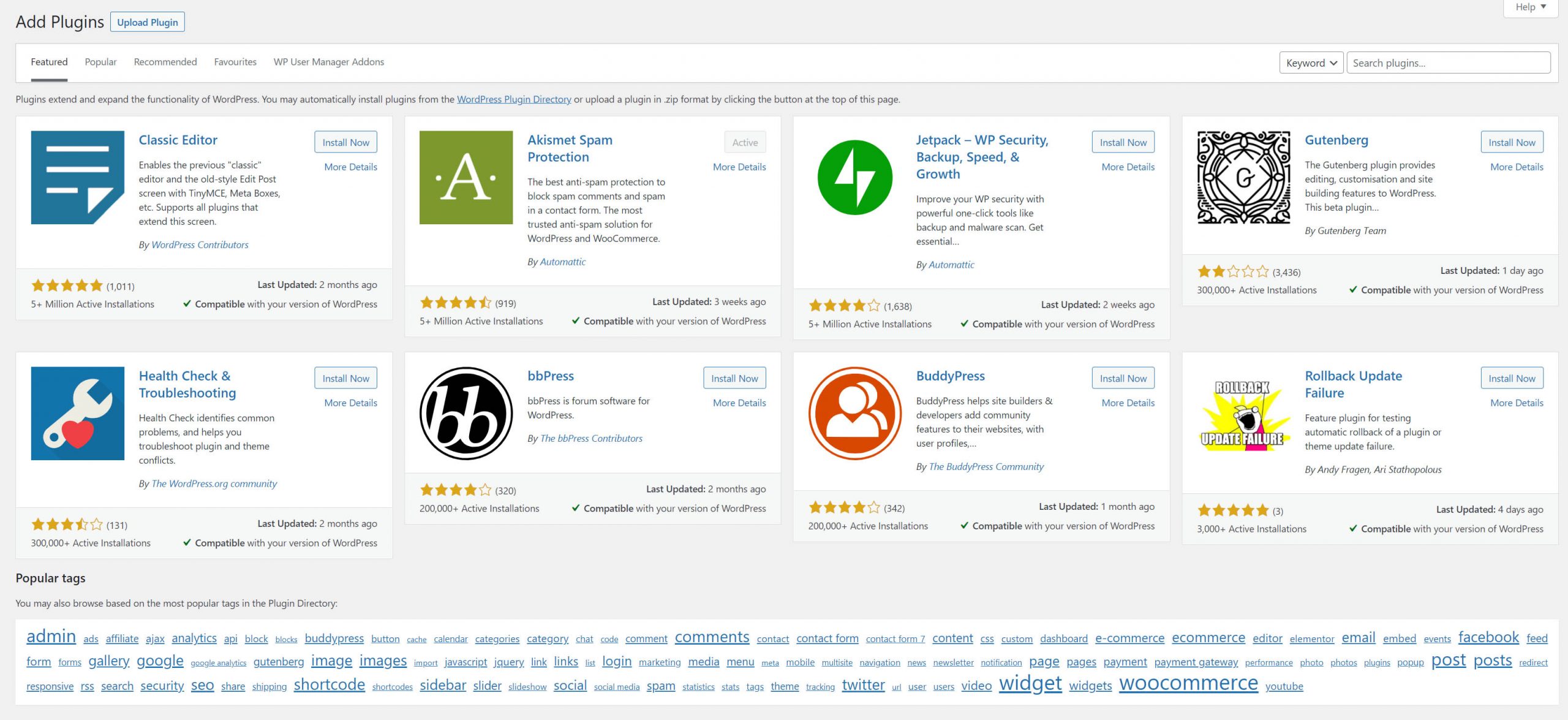The width and height of the screenshot is (1568, 720).
Task: Browse the elementor popular tag
Action: pos(1311,639)
